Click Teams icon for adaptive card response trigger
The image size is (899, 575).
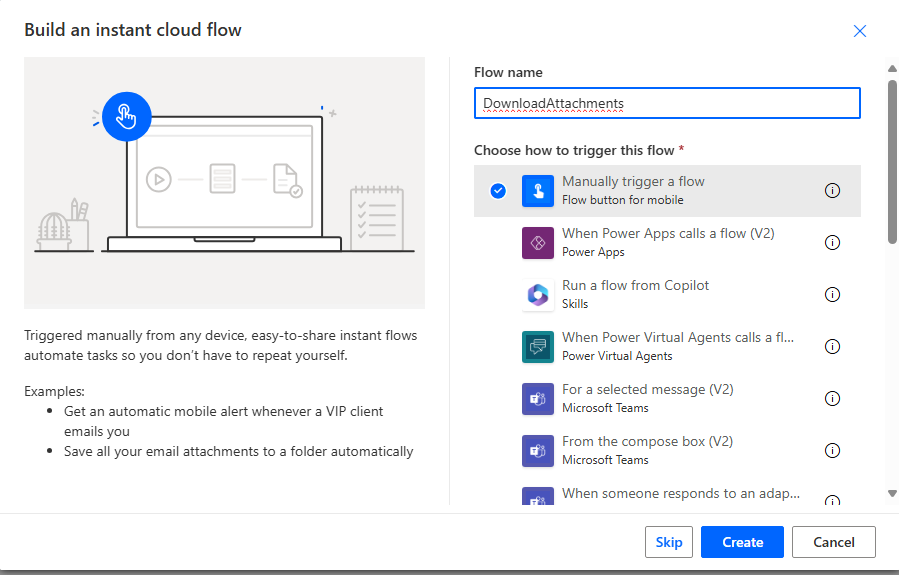[x=538, y=496]
